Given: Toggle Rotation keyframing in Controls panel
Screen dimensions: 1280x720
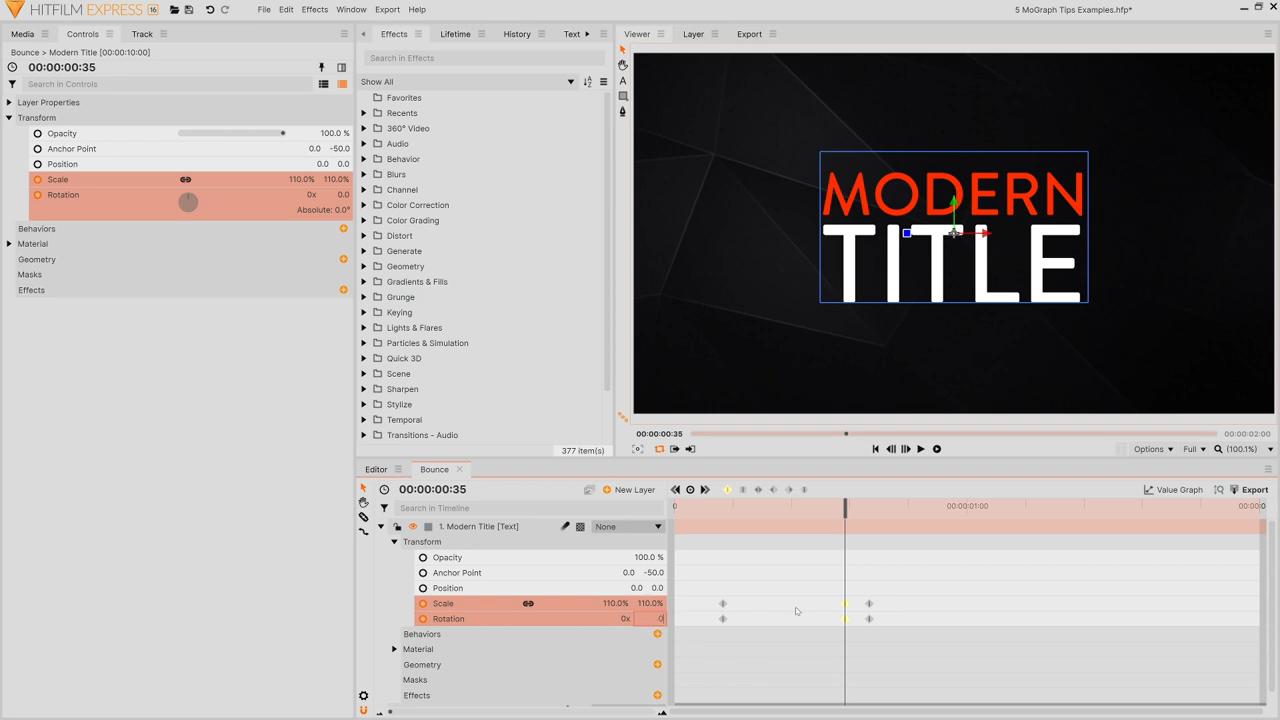Looking at the screenshot, I should [x=38, y=195].
